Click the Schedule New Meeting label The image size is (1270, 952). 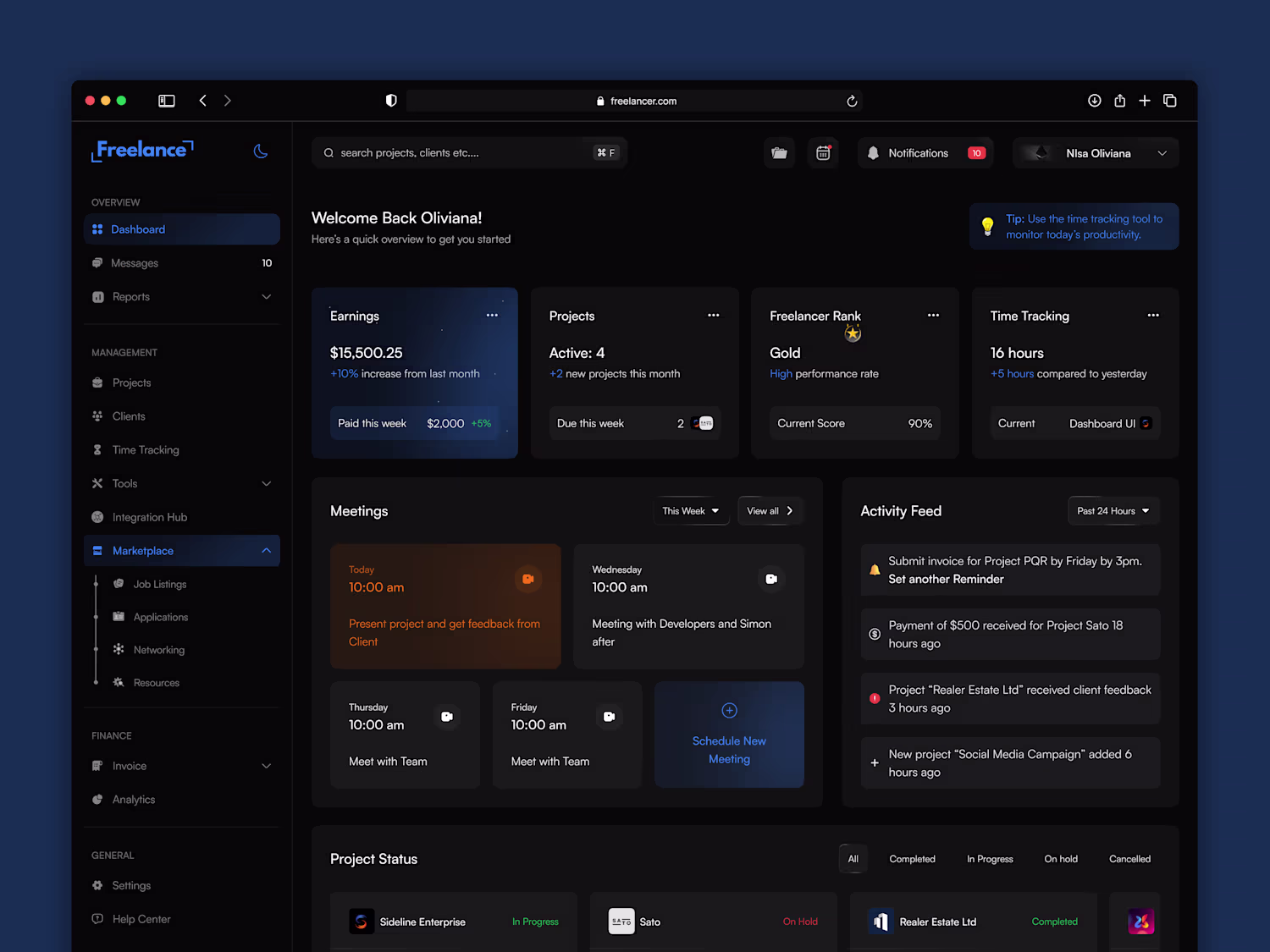729,750
